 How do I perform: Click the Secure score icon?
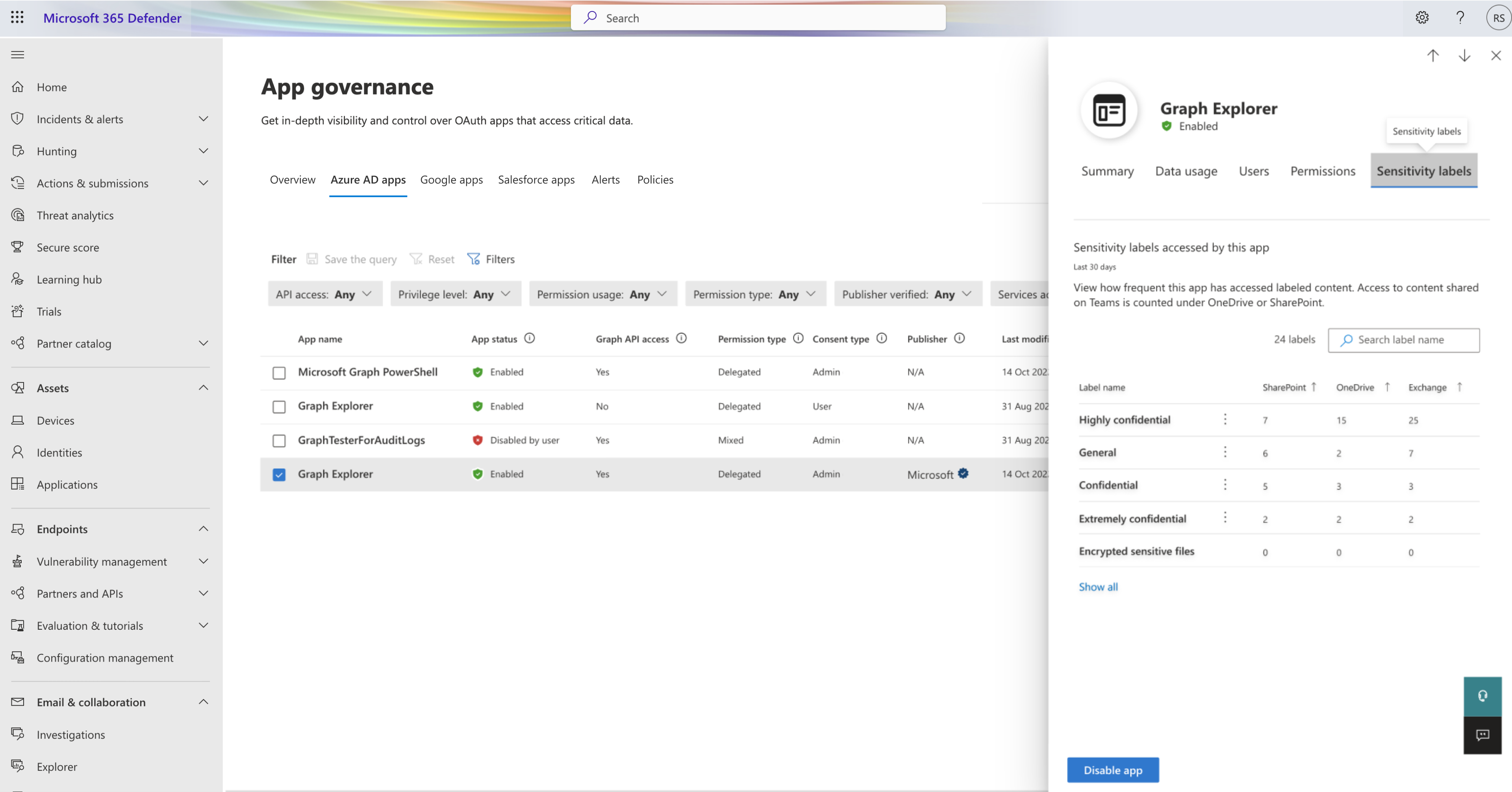coord(18,247)
